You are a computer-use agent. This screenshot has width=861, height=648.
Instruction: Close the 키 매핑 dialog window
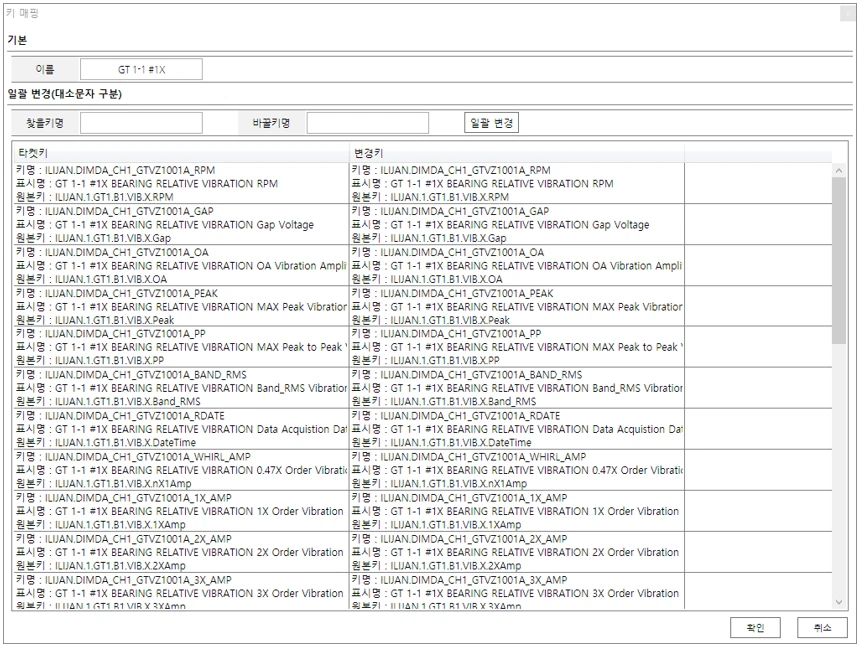[x=847, y=14]
